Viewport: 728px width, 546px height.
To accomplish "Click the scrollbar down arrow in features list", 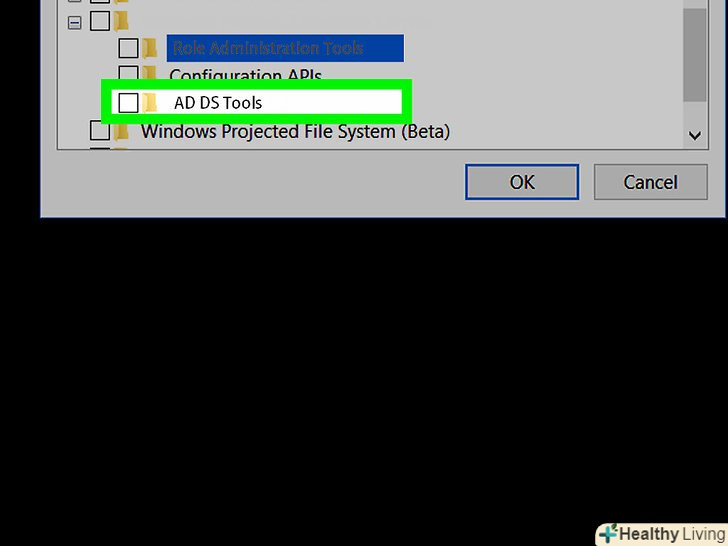I will coord(695,136).
